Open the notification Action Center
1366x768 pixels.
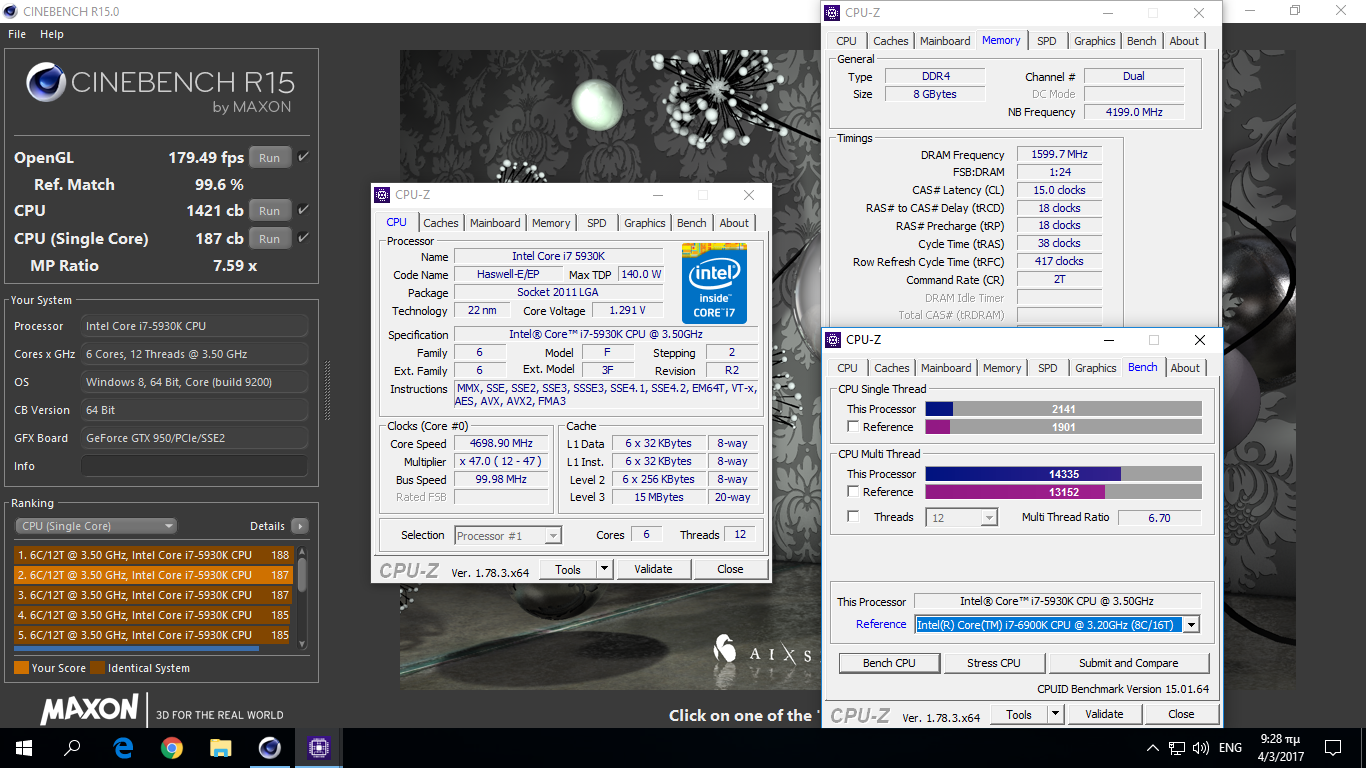[x=1333, y=747]
